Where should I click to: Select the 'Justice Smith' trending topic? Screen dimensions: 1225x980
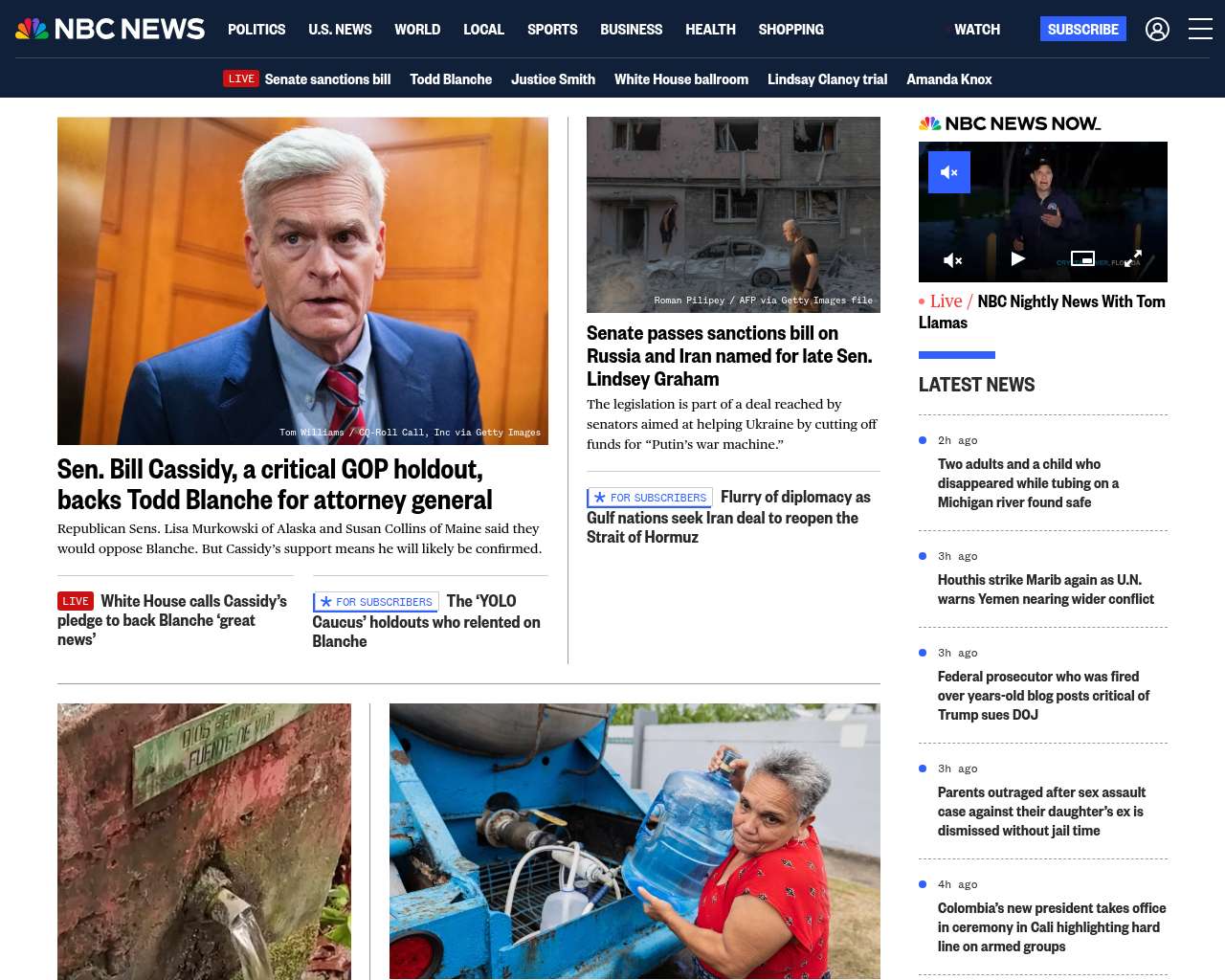pos(553,79)
